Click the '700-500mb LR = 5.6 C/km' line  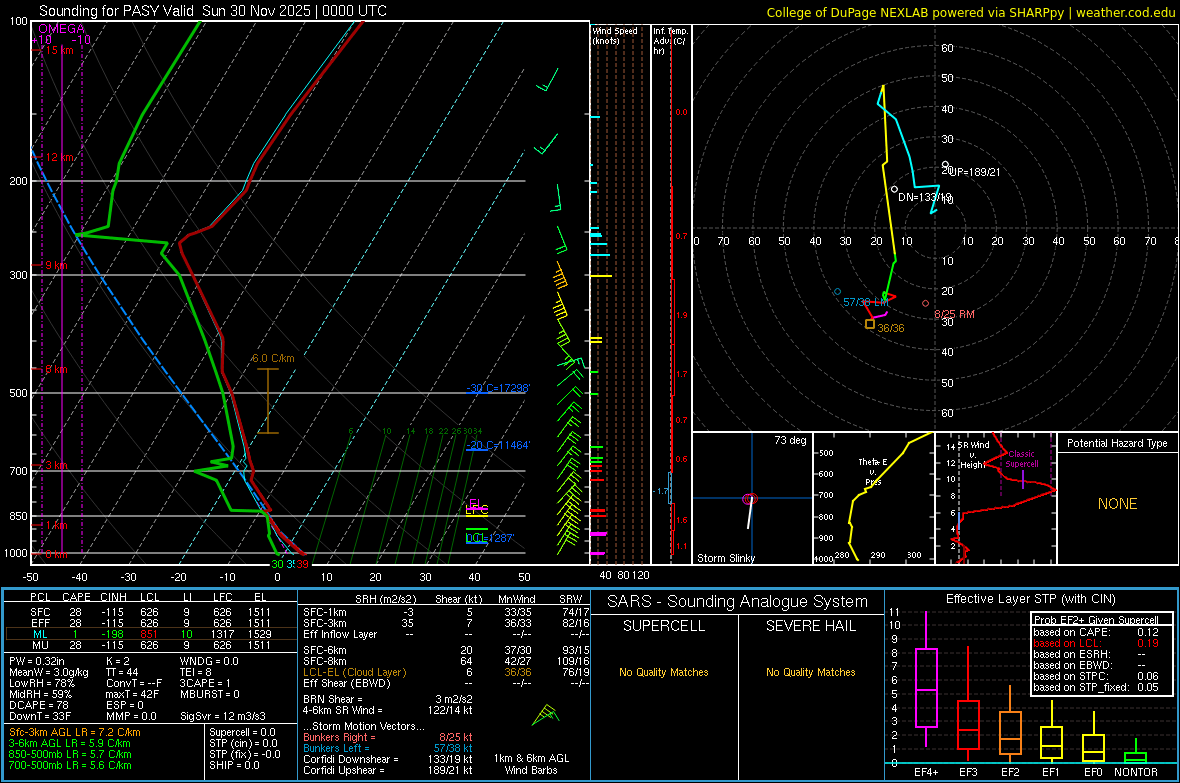point(70,765)
